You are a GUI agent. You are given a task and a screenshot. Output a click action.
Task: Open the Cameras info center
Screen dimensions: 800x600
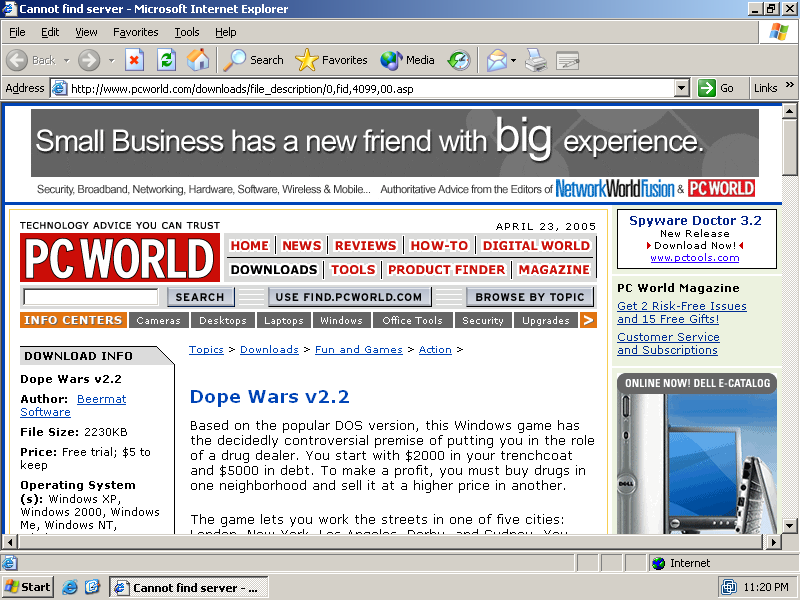click(x=159, y=320)
